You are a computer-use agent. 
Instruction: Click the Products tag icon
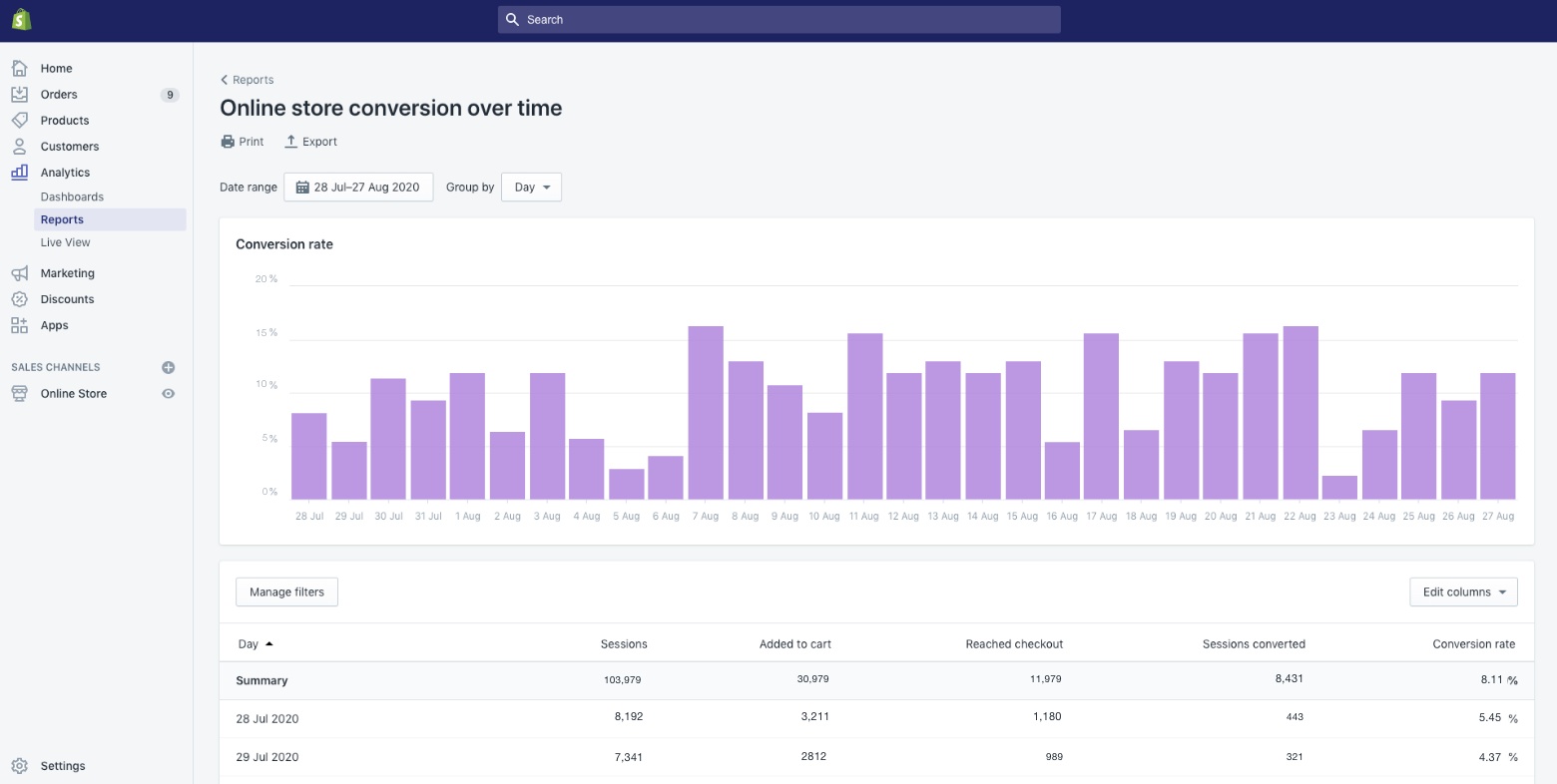coord(19,120)
